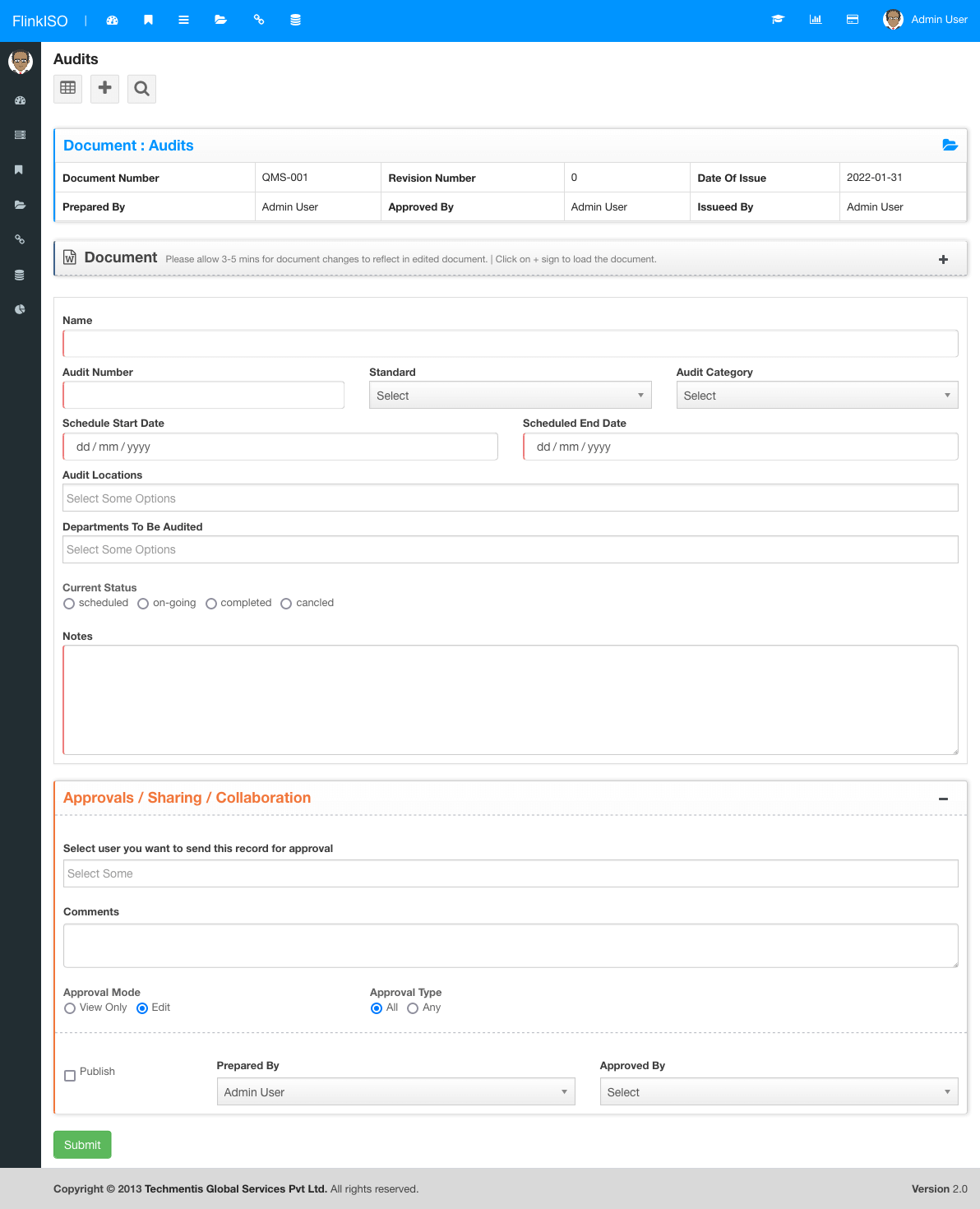Image resolution: width=980 pixels, height=1209 pixels.
Task: Open the search magnifier icon under Audits
Action: [x=141, y=88]
